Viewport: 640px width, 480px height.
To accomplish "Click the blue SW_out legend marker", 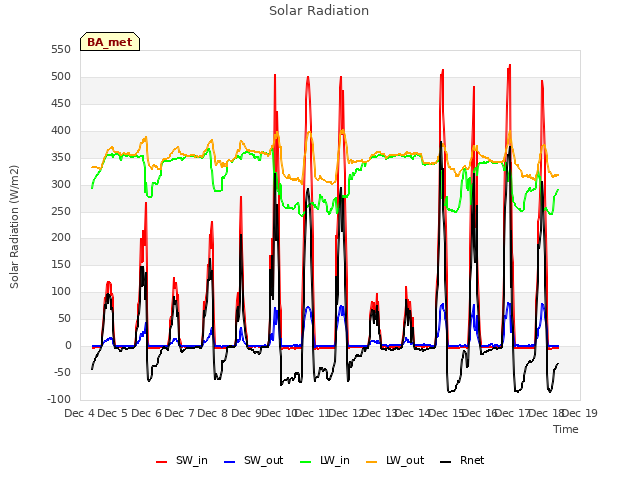I will pyautogui.click(x=230, y=462).
